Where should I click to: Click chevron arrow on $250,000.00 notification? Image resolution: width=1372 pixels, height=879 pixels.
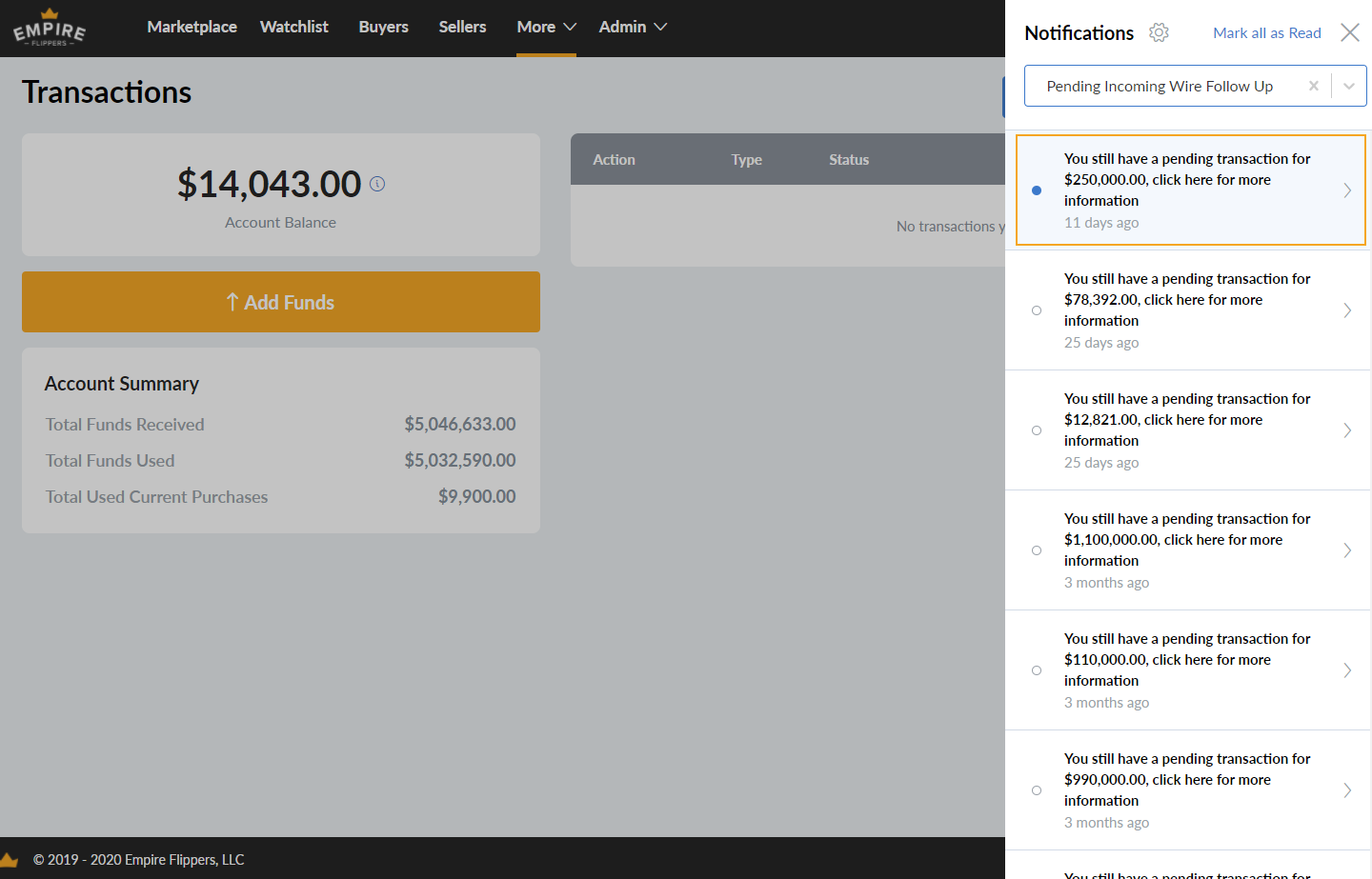[1347, 190]
